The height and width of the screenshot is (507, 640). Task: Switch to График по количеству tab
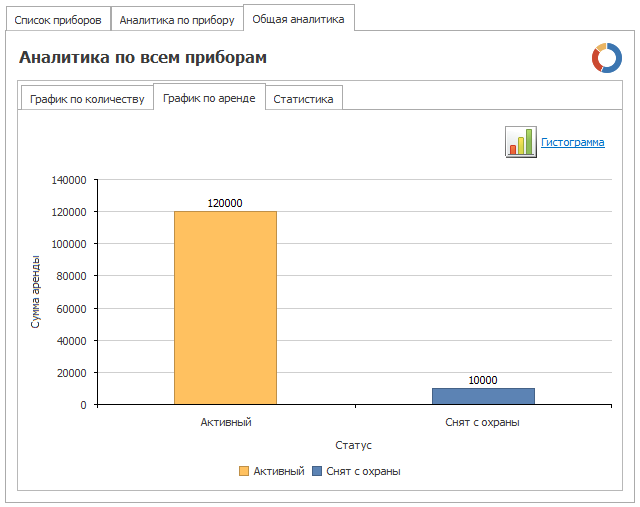pyautogui.click(x=87, y=99)
